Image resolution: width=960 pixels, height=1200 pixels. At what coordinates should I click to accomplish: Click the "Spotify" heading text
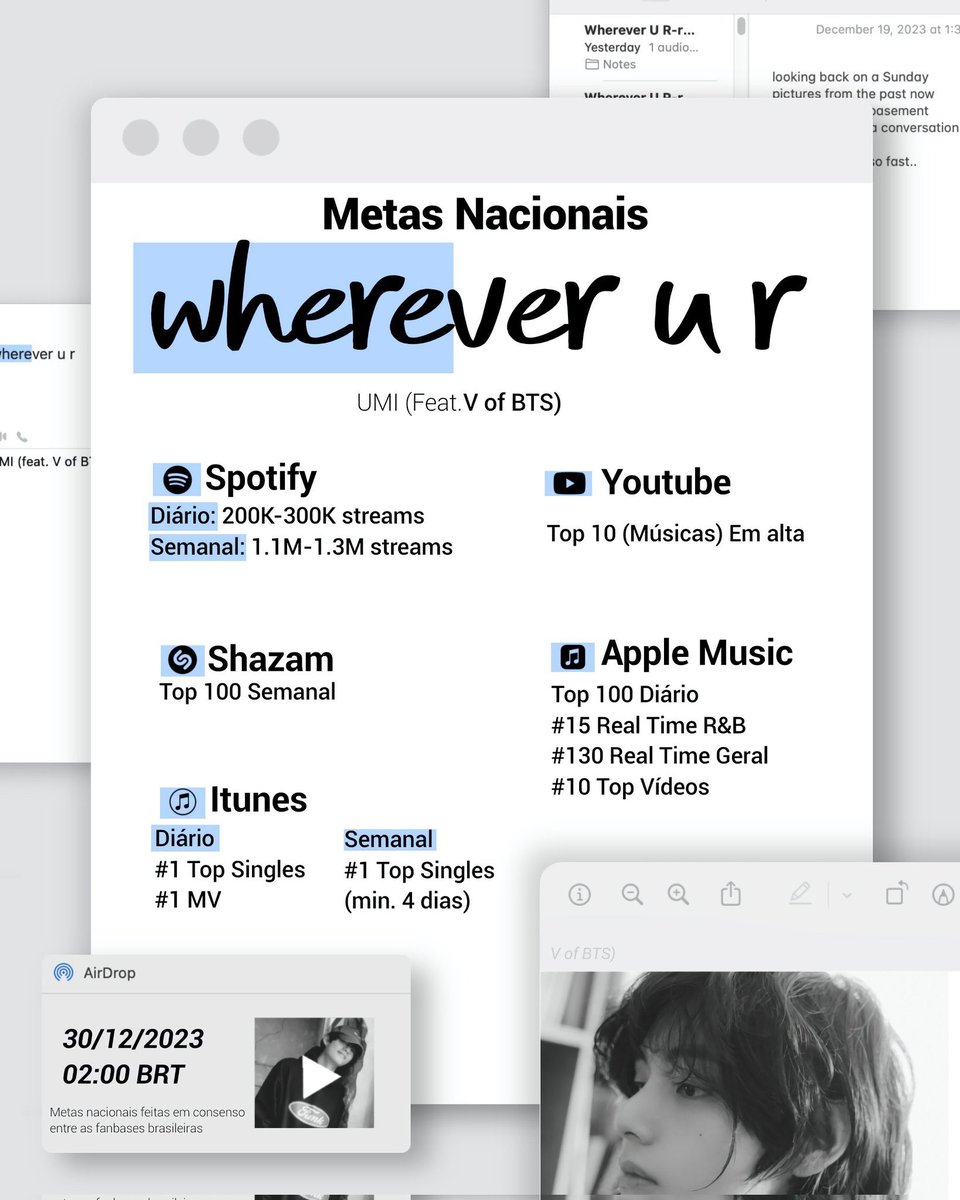tap(261, 478)
